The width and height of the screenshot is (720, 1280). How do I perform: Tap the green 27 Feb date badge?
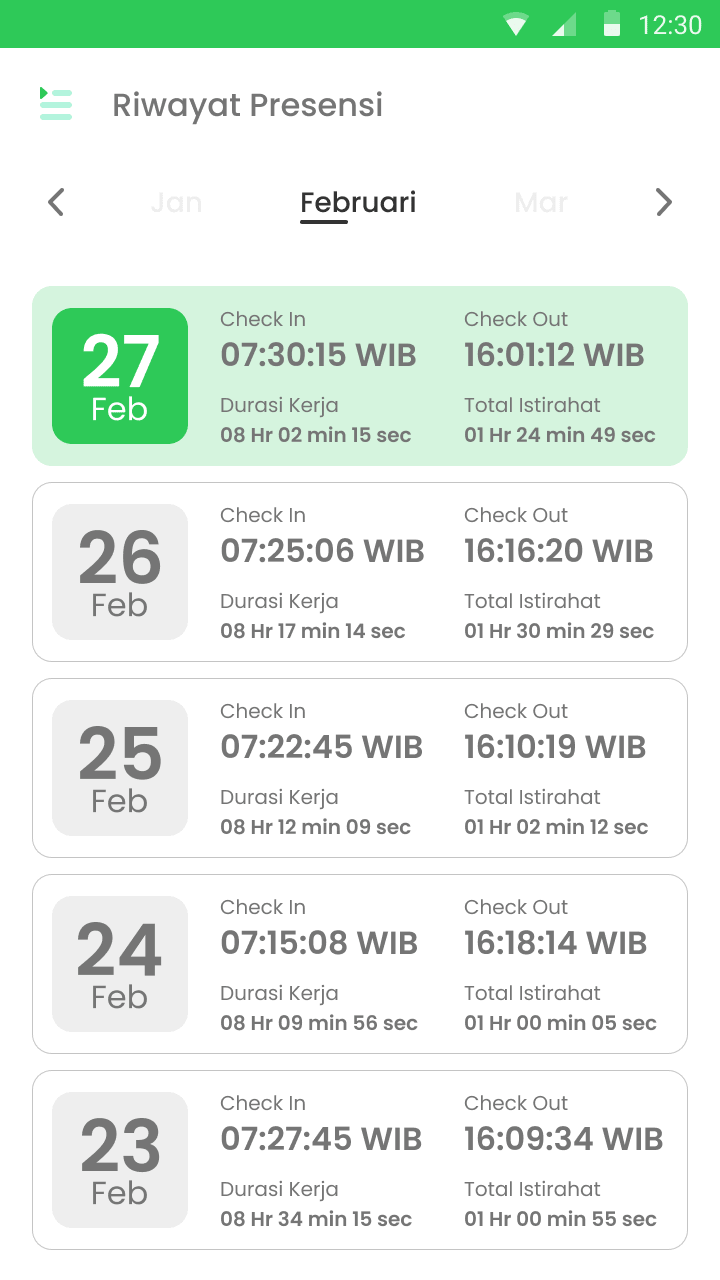coord(120,376)
